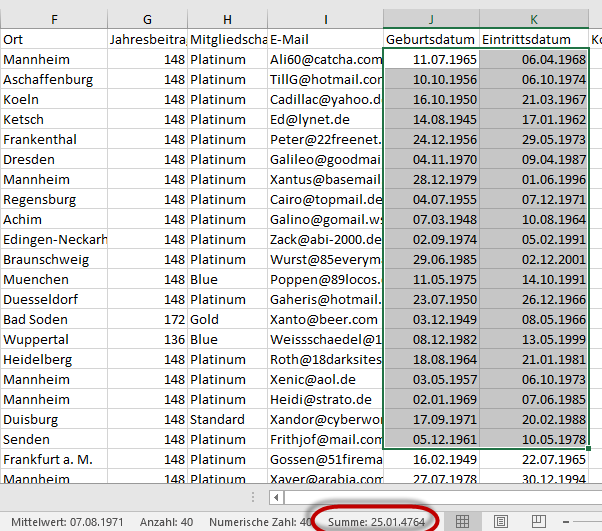Select column F header
The width and height of the screenshot is (602, 531).
54,18
